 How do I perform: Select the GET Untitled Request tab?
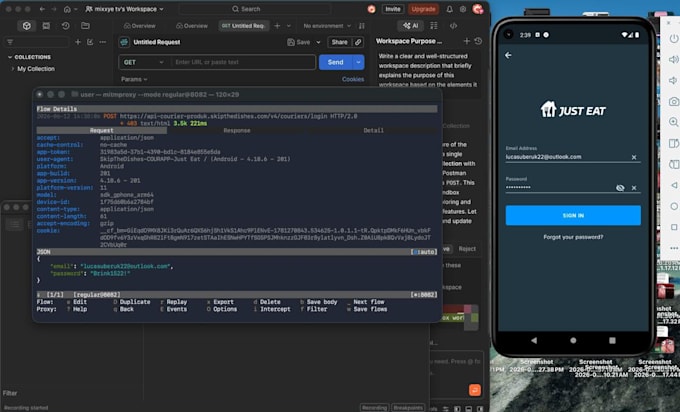point(244,26)
